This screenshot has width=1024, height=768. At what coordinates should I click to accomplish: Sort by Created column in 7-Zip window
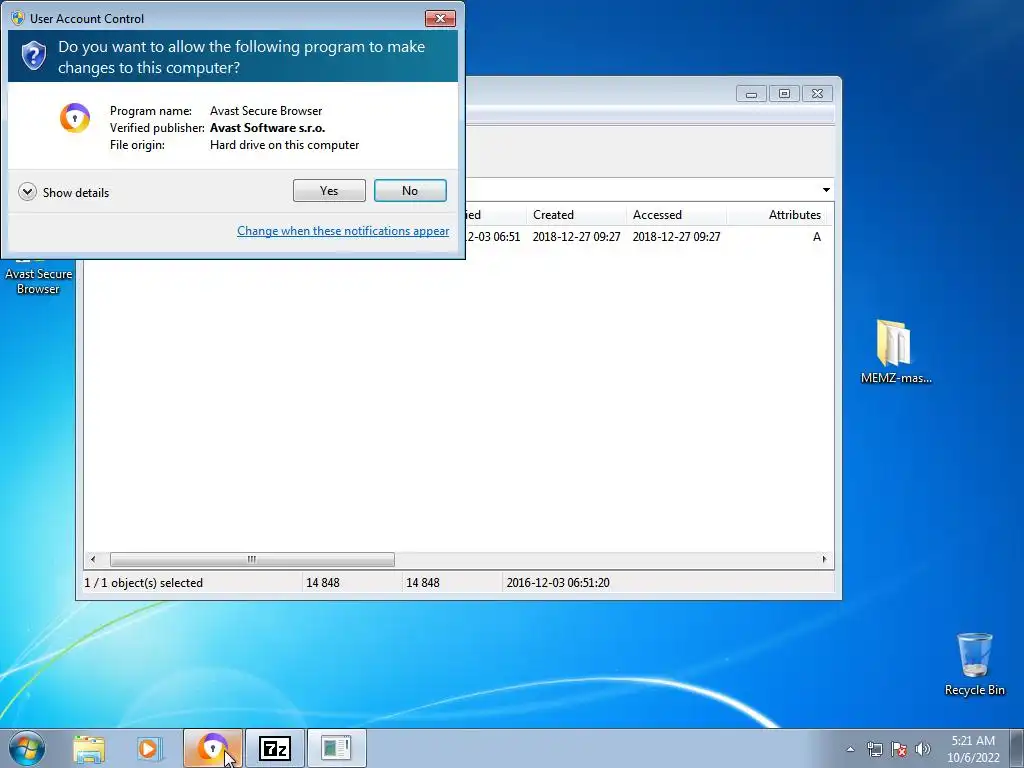(576, 215)
